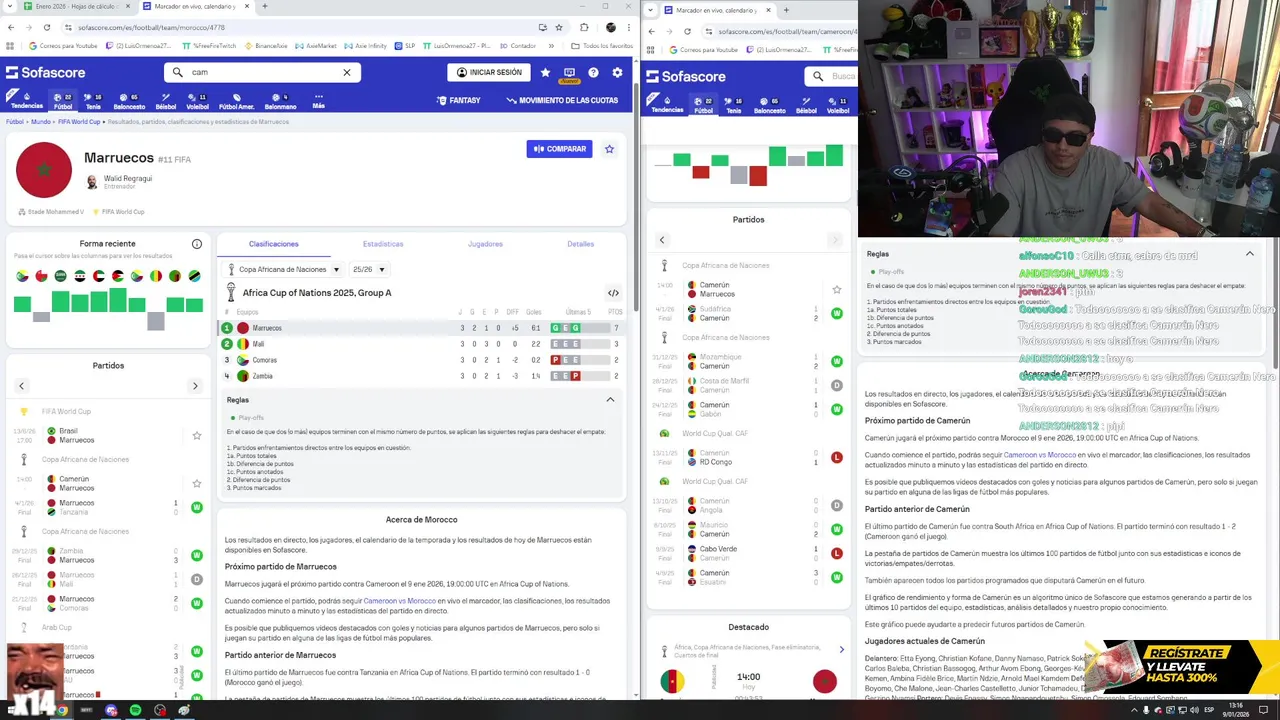Open the Cameroon vs Morocco link in left window
Image resolution: width=1280 pixels, height=720 pixels.
pyautogui.click(x=399, y=601)
